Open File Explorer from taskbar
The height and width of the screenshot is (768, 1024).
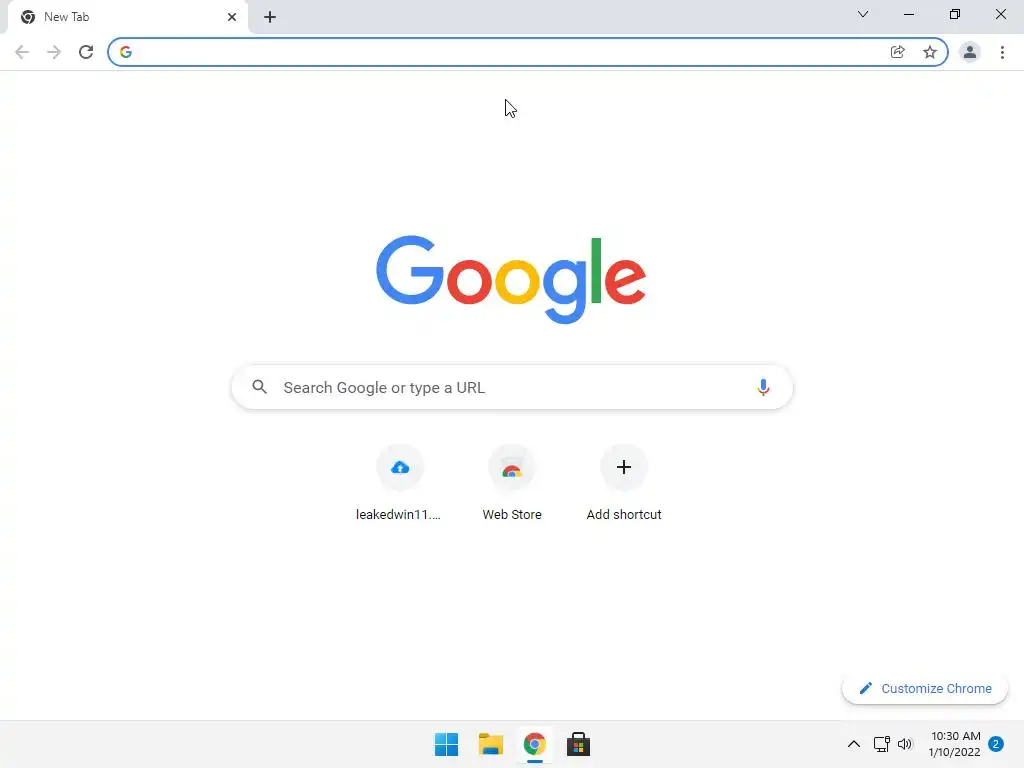tap(490, 744)
